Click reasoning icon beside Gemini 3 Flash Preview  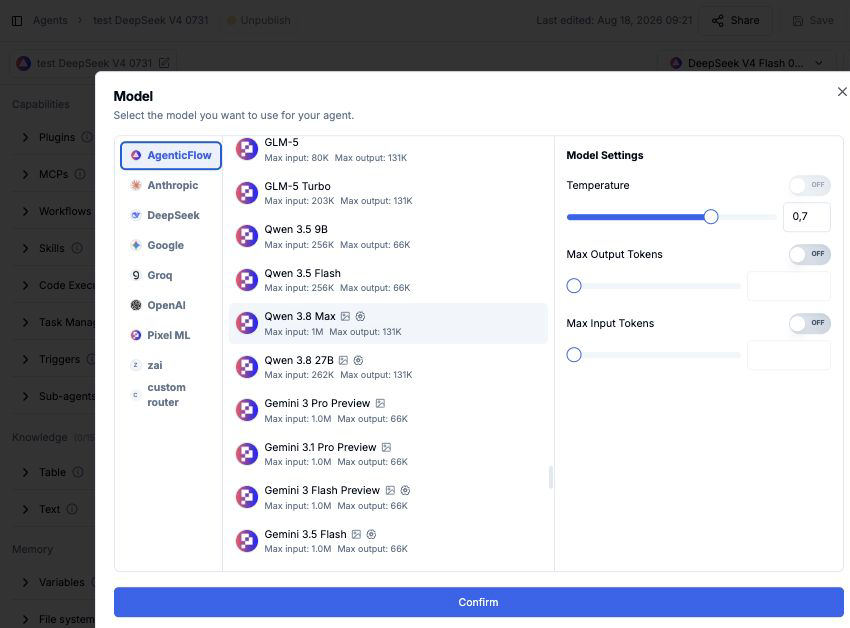(405, 490)
